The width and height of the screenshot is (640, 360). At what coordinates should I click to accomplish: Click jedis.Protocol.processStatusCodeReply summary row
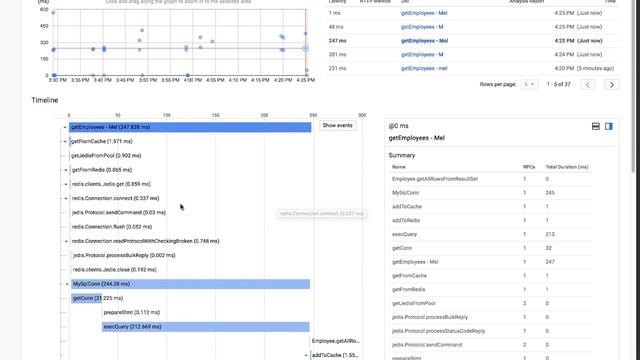[491, 331]
